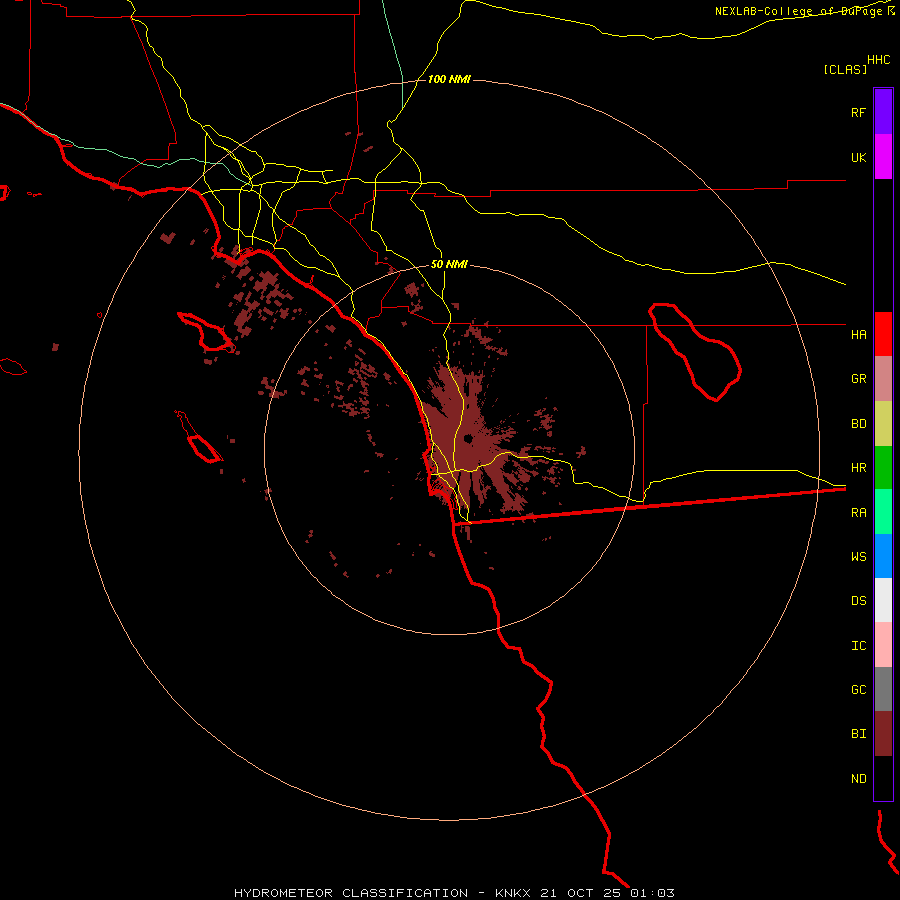Click the RA light green legend swatch
The height and width of the screenshot is (900, 900).
click(883, 512)
